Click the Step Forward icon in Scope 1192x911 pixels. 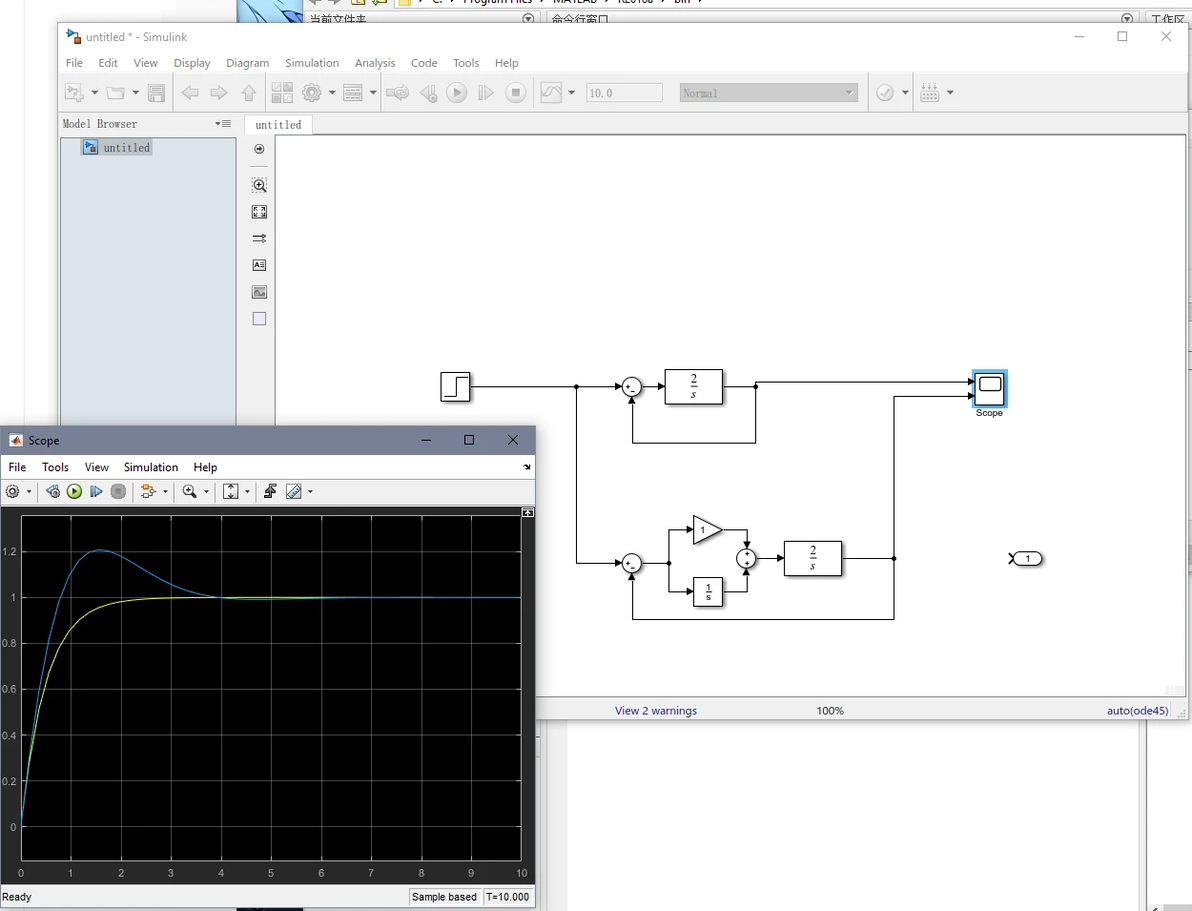[x=96, y=492]
